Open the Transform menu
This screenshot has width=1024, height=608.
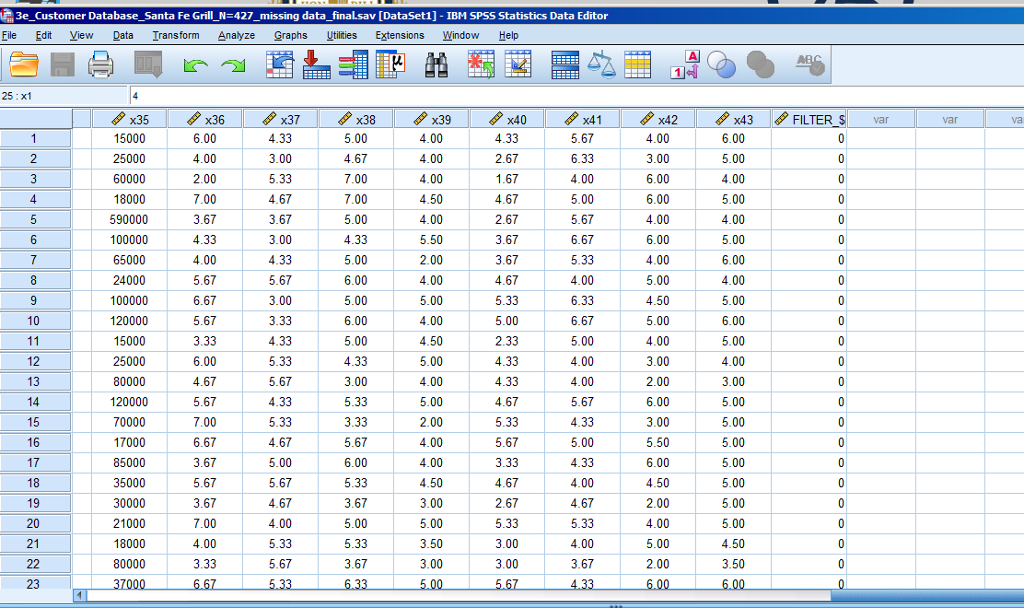point(176,35)
